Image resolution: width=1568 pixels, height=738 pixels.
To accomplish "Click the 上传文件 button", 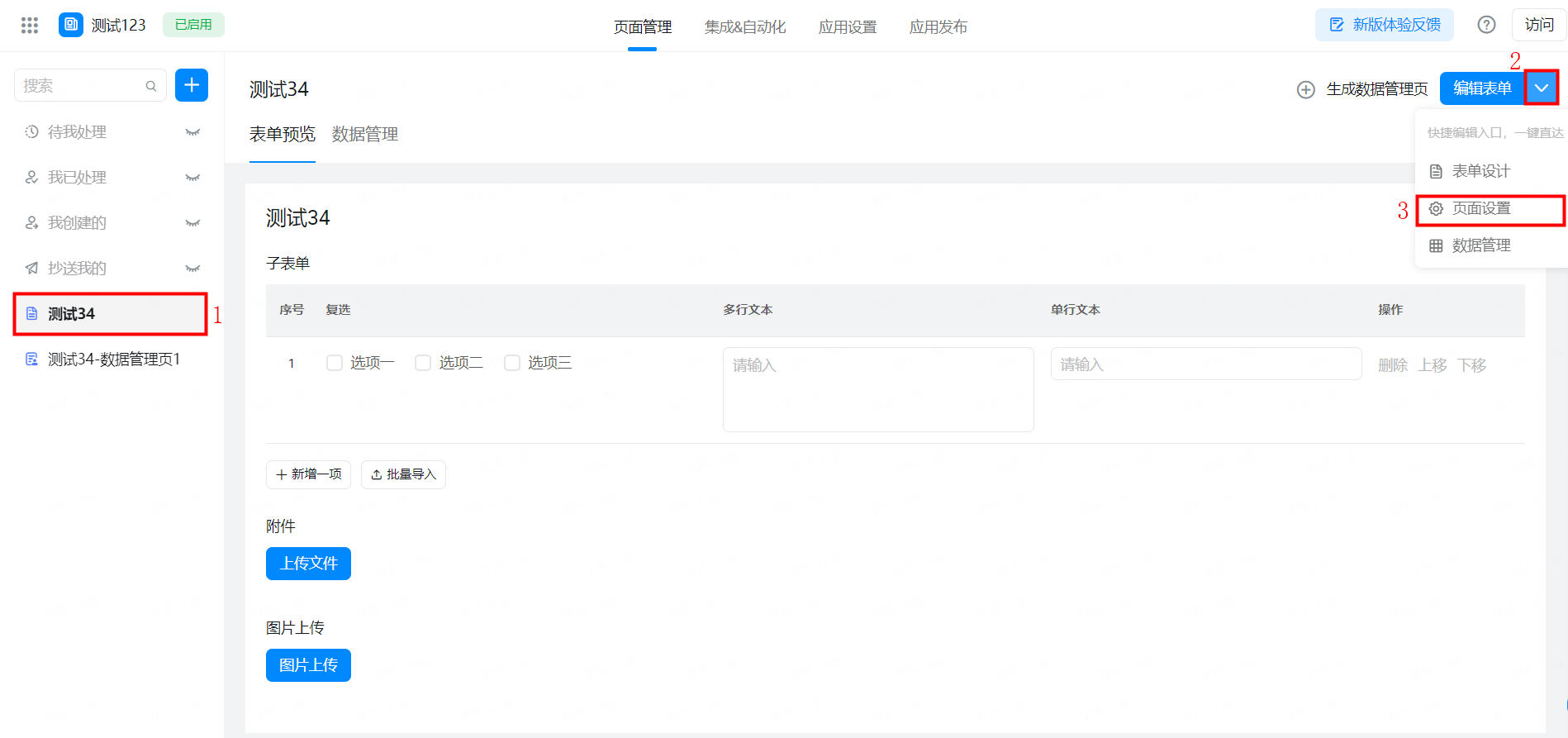I will pyautogui.click(x=308, y=564).
